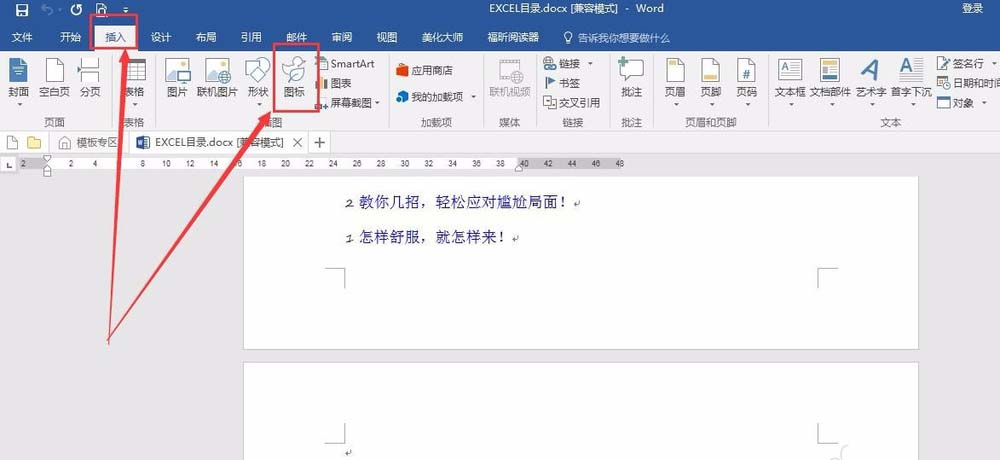
Task: Insert a 图表 chart
Action: 334,83
